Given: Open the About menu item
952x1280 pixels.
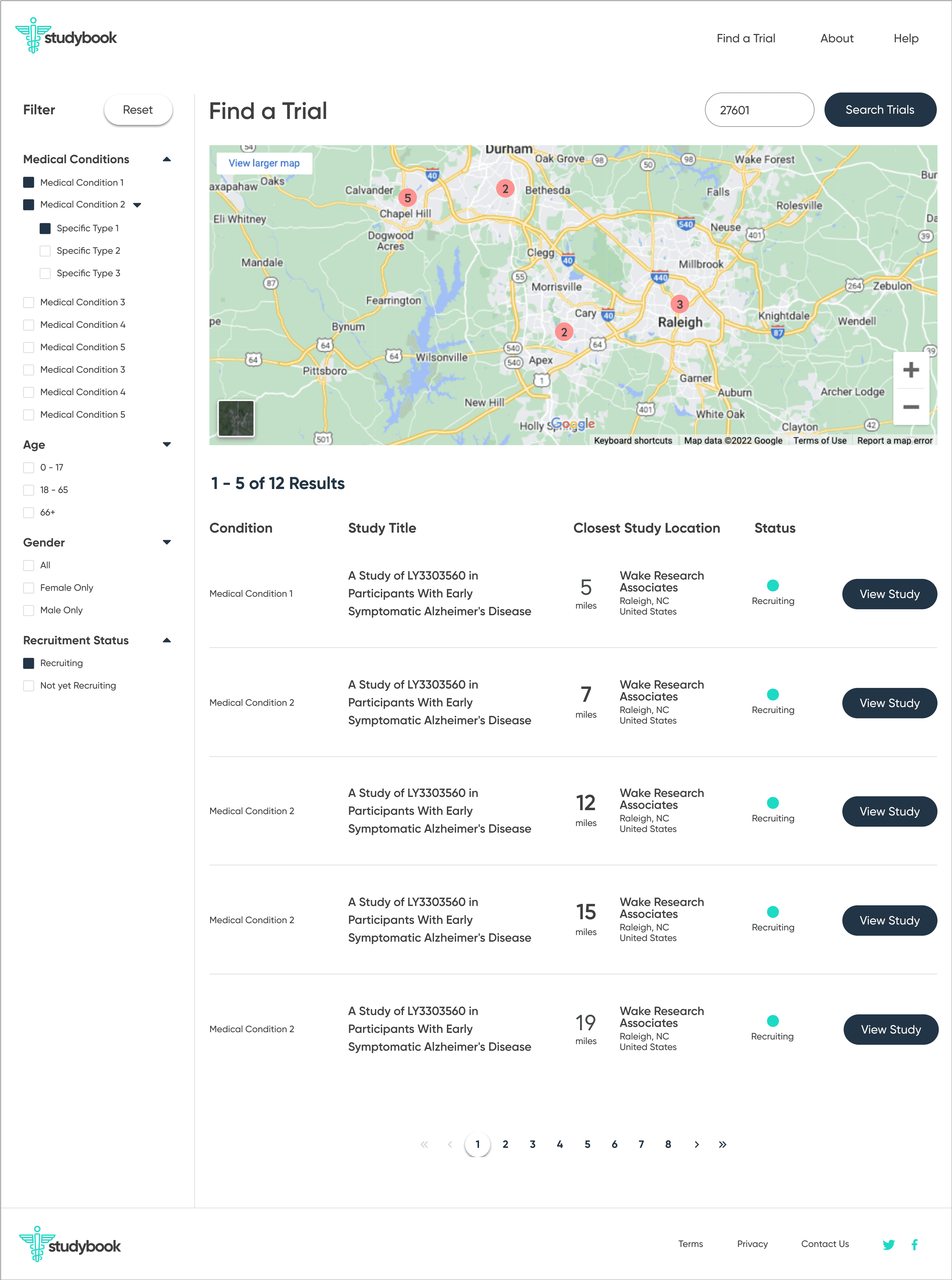Looking at the screenshot, I should click(836, 39).
